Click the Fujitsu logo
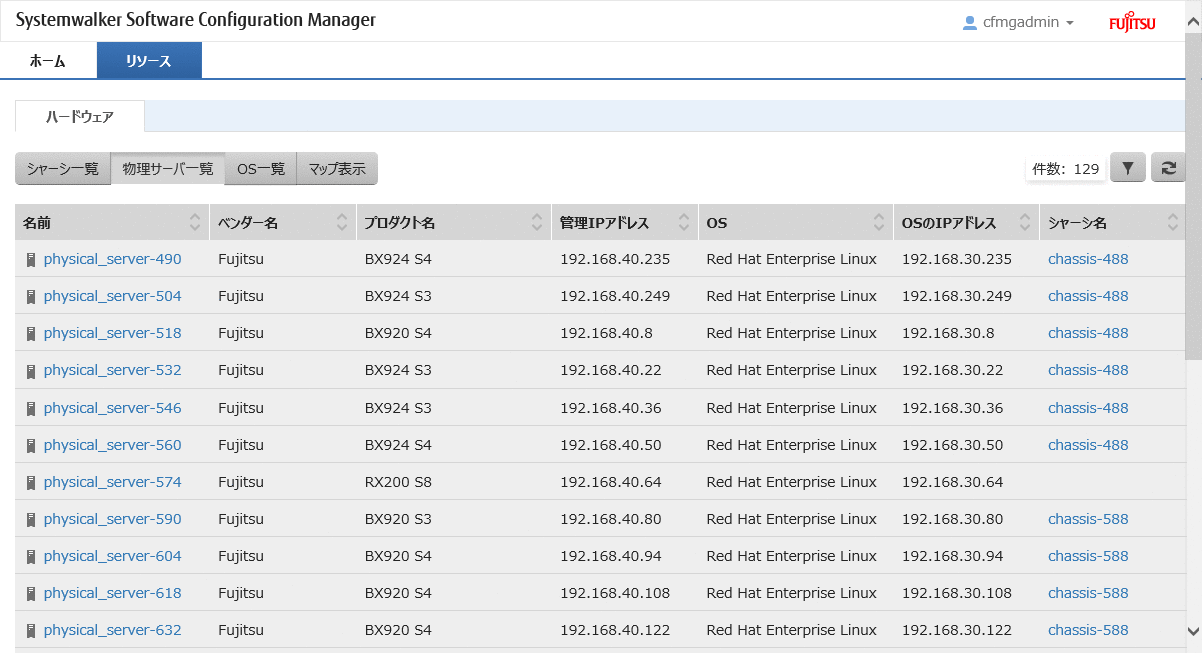This screenshot has height=653, width=1202. 1132,23
